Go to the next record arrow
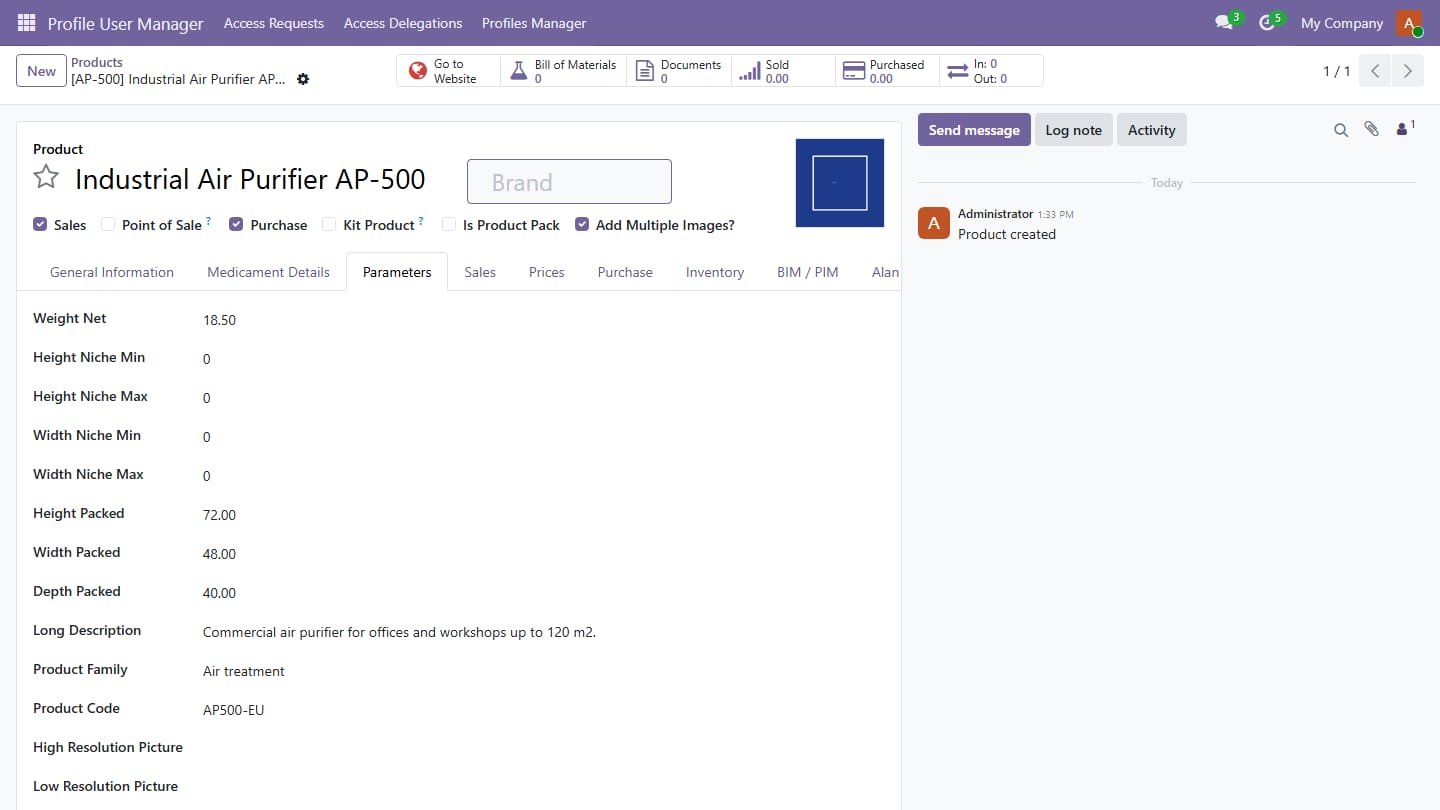1440x810 pixels. (x=1407, y=71)
